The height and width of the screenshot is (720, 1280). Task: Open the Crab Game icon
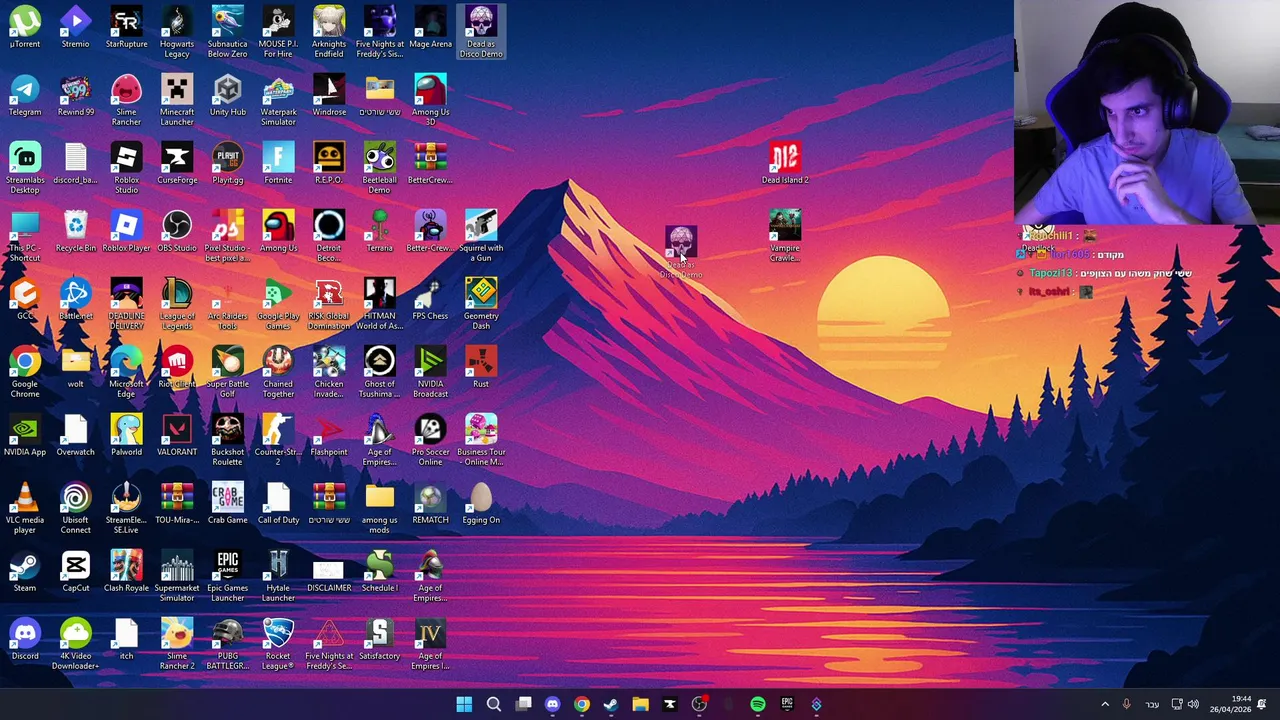click(x=227, y=504)
